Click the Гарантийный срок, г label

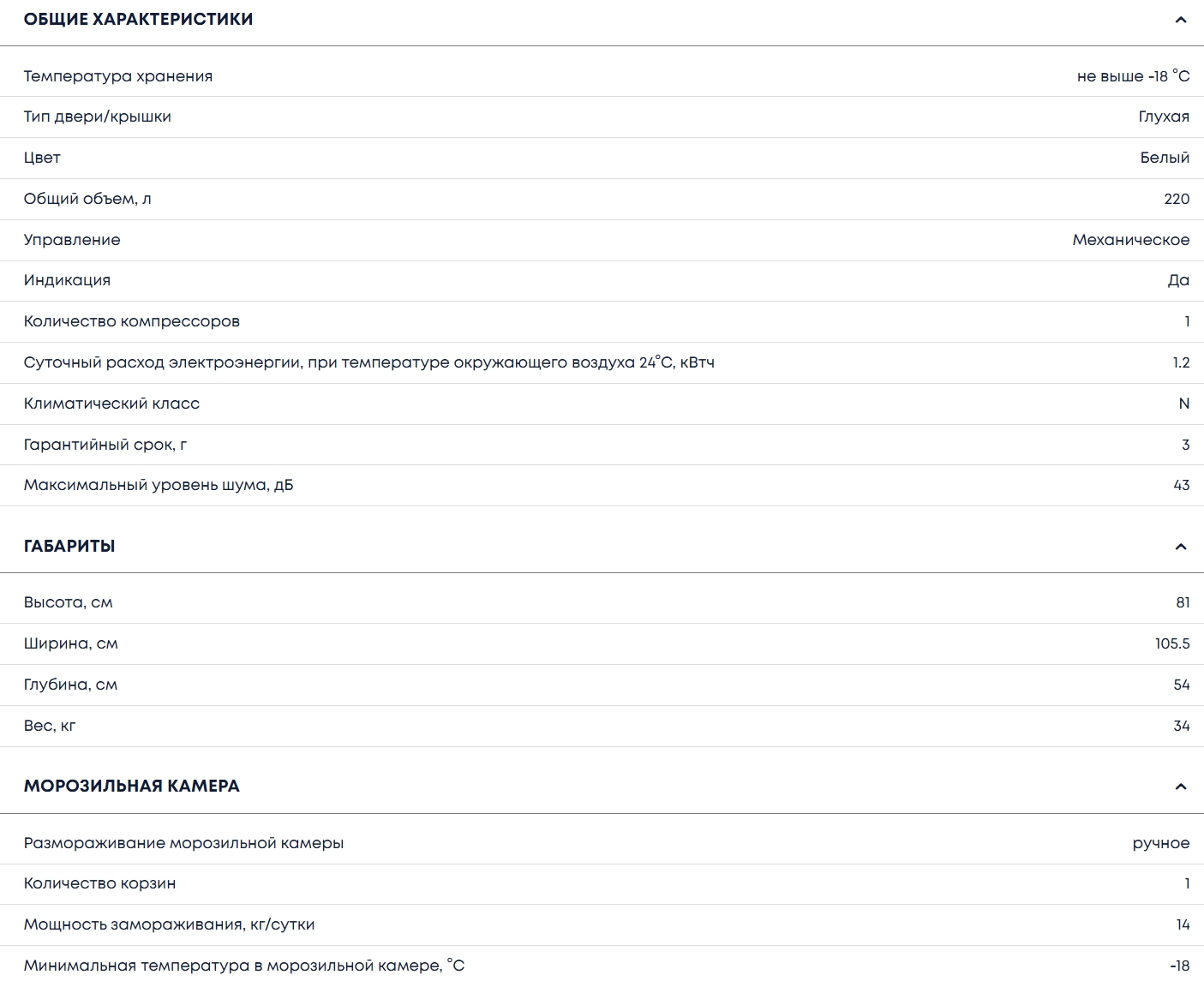[105, 445]
